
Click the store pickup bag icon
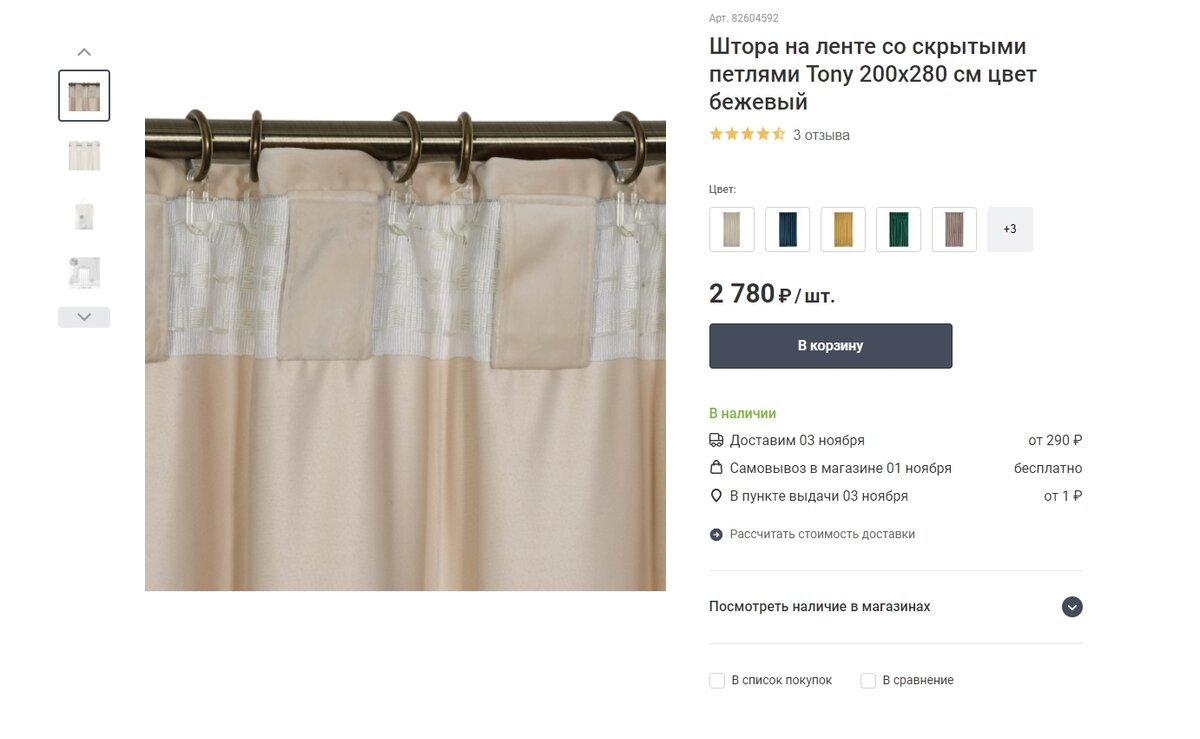pos(716,468)
